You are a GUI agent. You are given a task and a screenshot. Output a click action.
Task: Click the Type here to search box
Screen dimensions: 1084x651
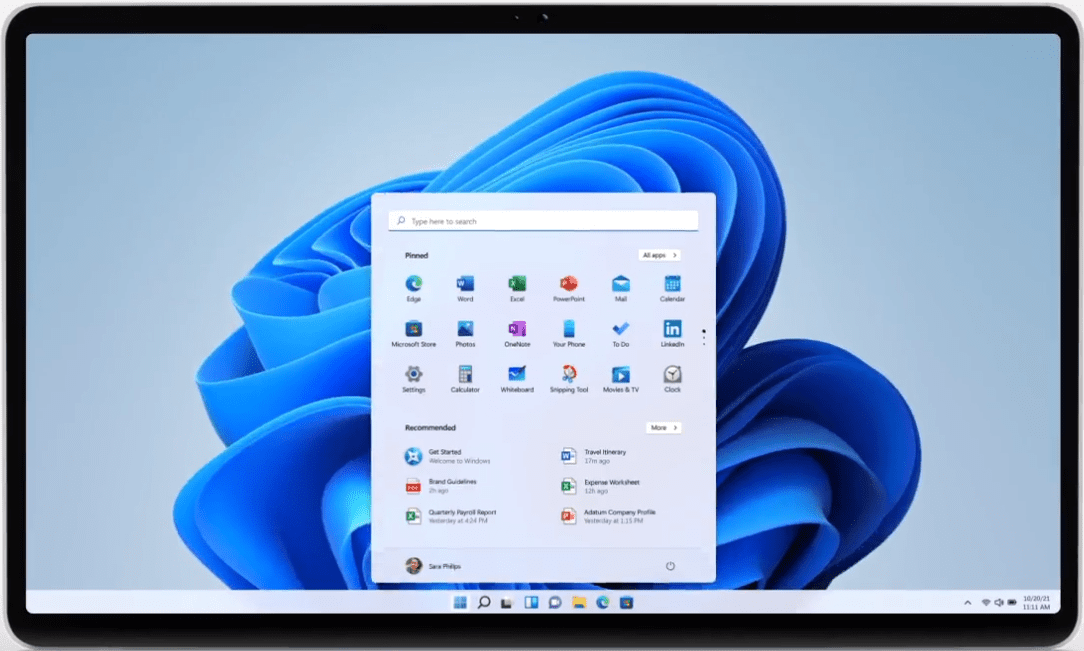pyautogui.click(x=543, y=221)
